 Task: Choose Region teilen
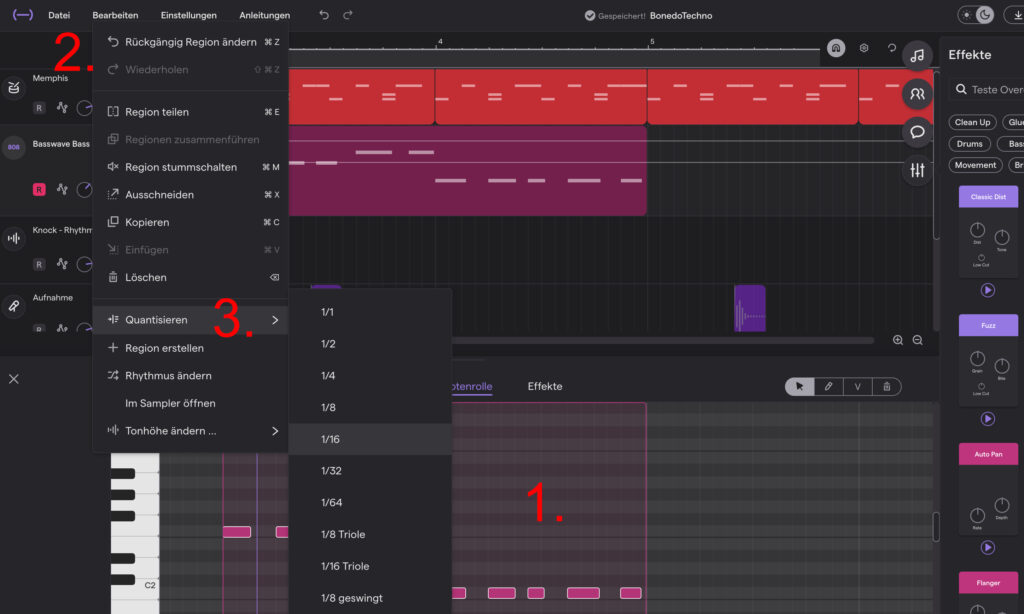pyautogui.click(x=190, y=112)
